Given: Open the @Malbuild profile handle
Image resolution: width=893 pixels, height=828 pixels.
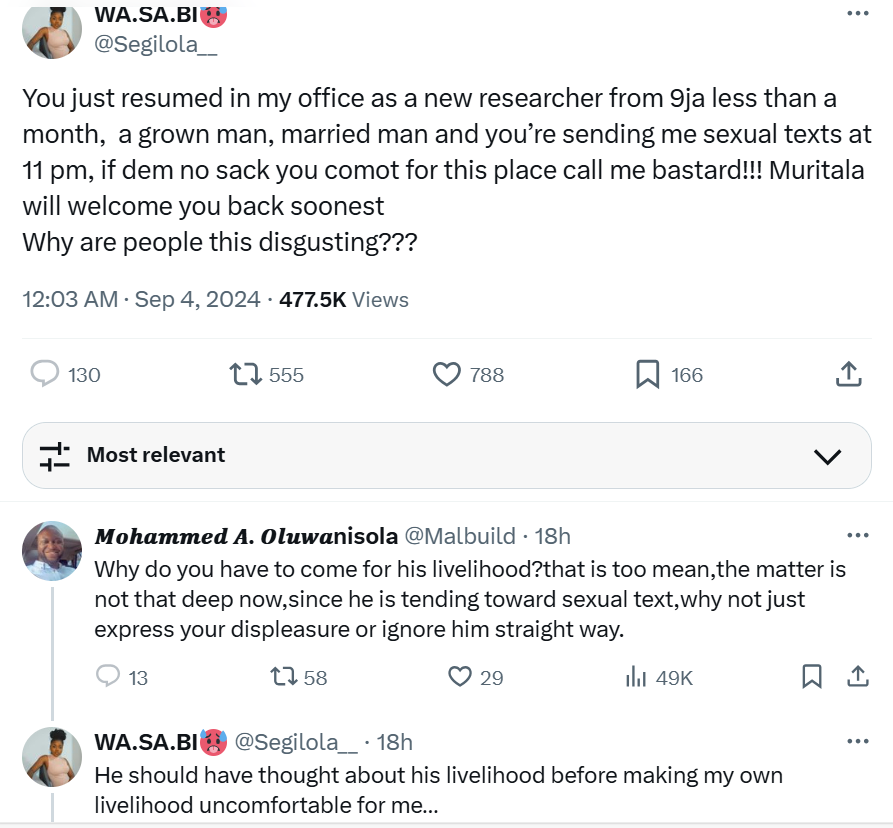Looking at the screenshot, I should (460, 536).
